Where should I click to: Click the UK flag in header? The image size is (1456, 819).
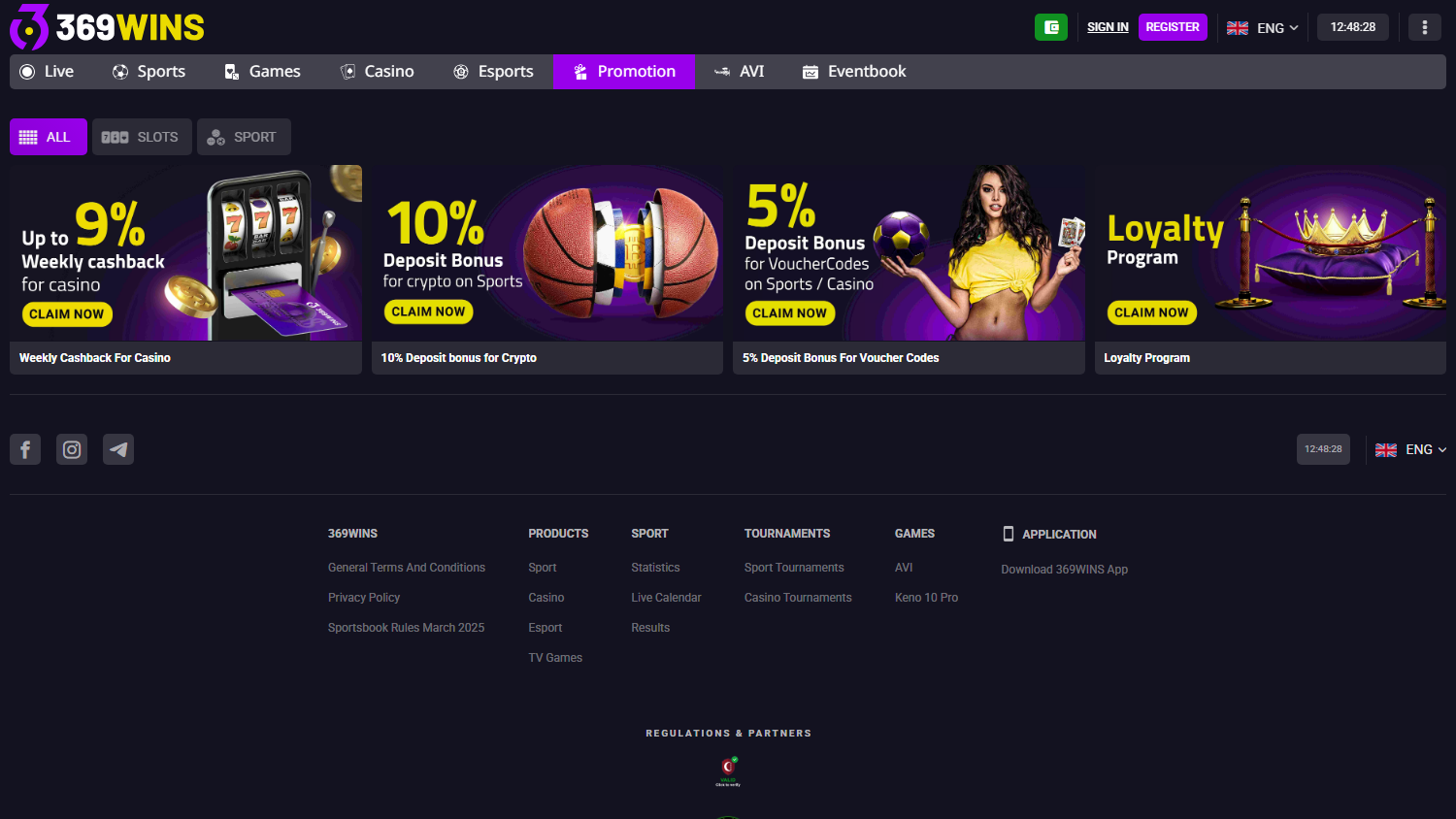coord(1238,28)
